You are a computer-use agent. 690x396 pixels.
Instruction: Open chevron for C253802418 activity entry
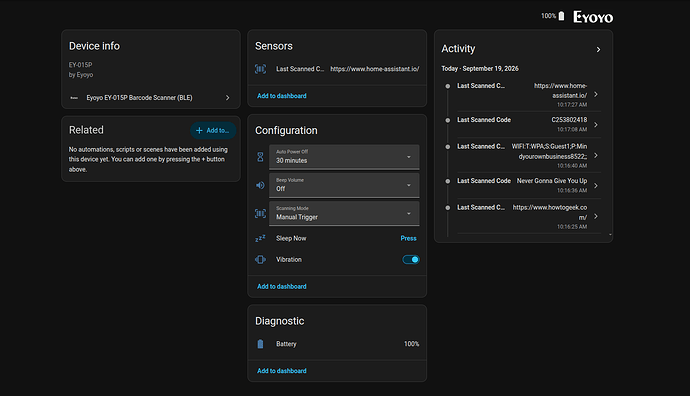point(596,125)
